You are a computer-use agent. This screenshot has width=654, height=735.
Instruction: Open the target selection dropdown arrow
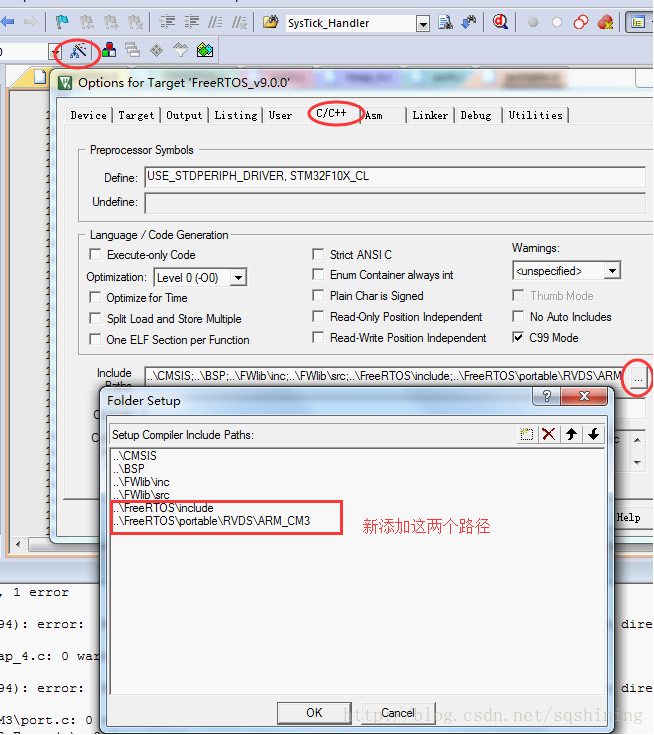click(55, 51)
